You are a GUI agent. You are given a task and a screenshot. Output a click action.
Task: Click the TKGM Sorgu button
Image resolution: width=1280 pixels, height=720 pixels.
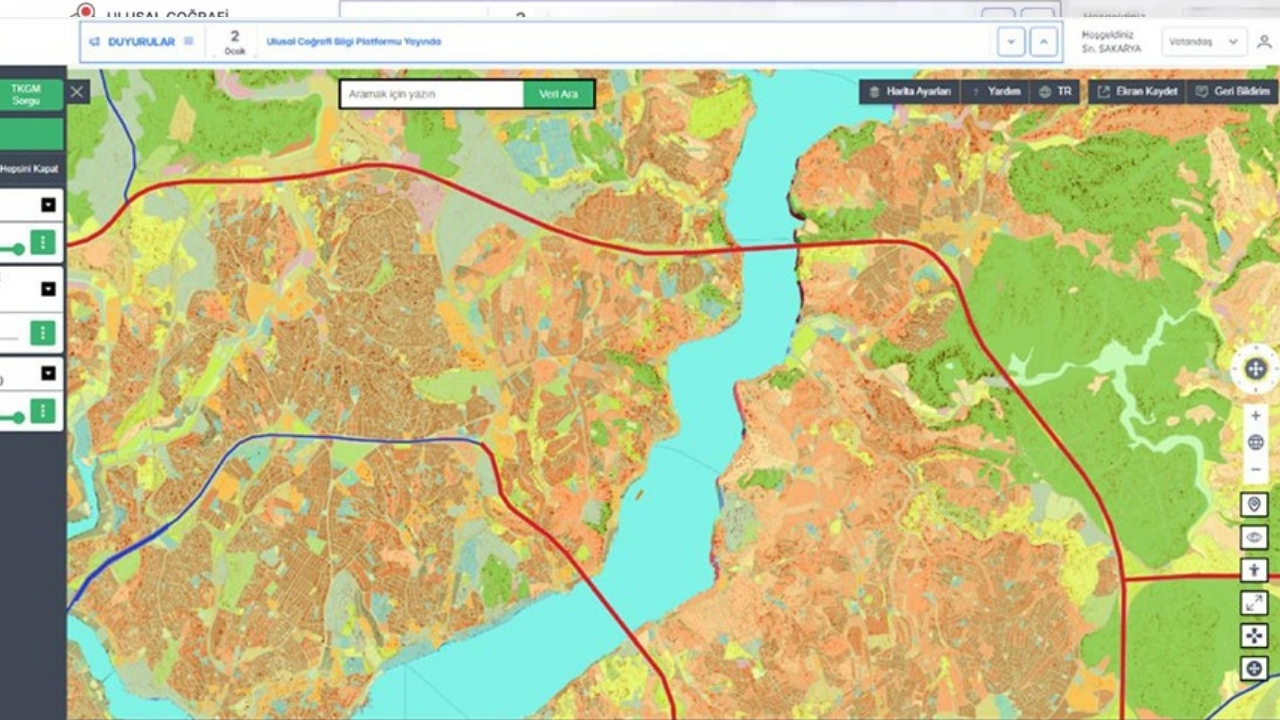[26, 95]
